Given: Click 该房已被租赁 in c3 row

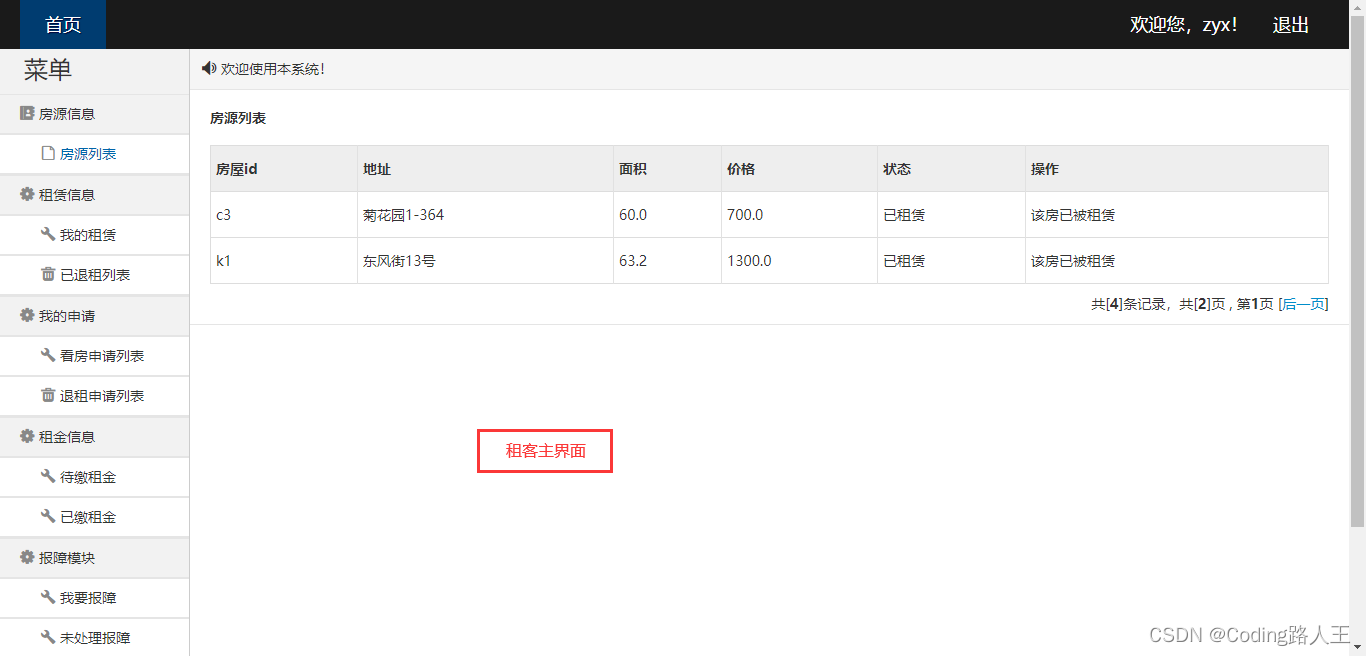Looking at the screenshot, I should pos(1073,215).
